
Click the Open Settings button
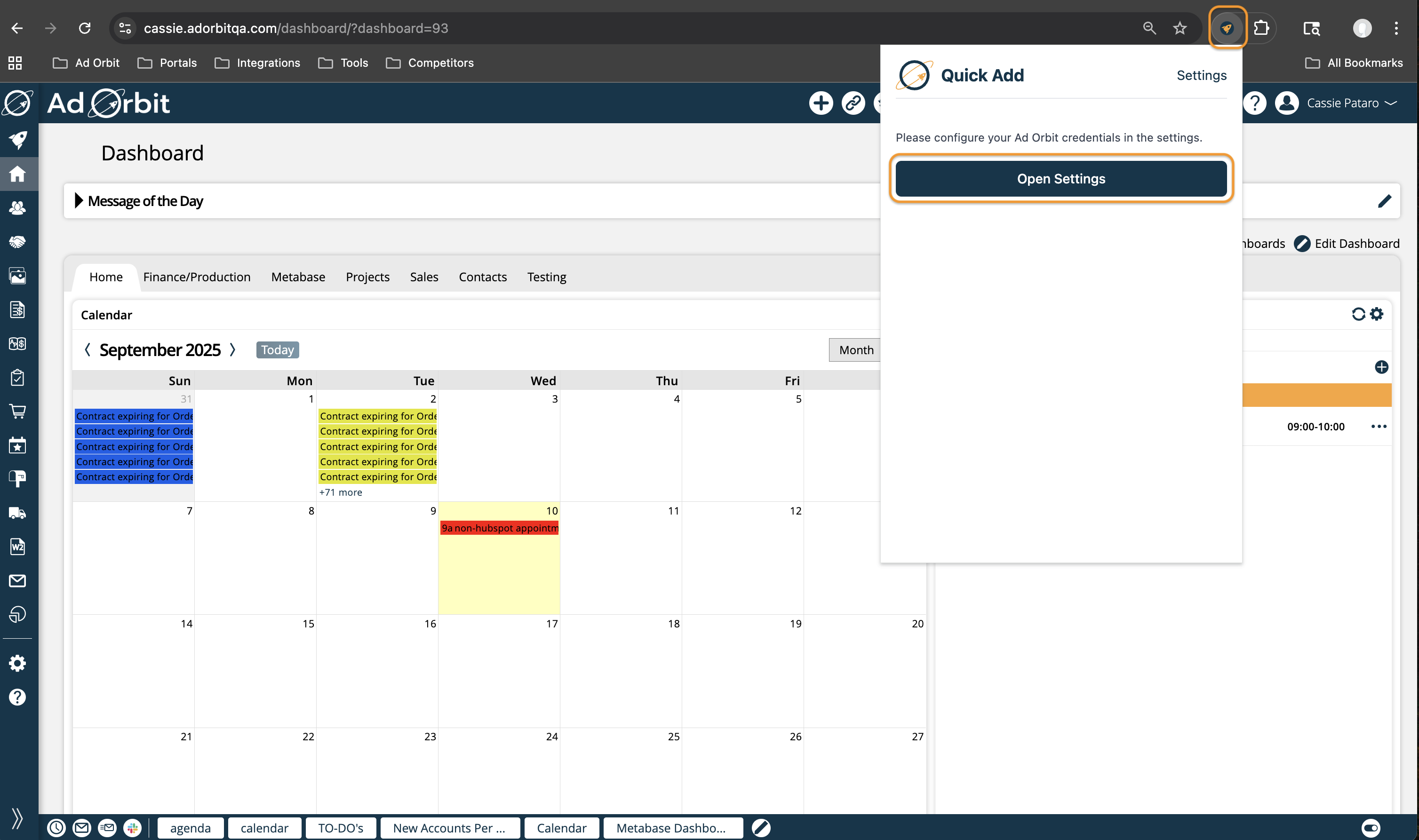1060,179
